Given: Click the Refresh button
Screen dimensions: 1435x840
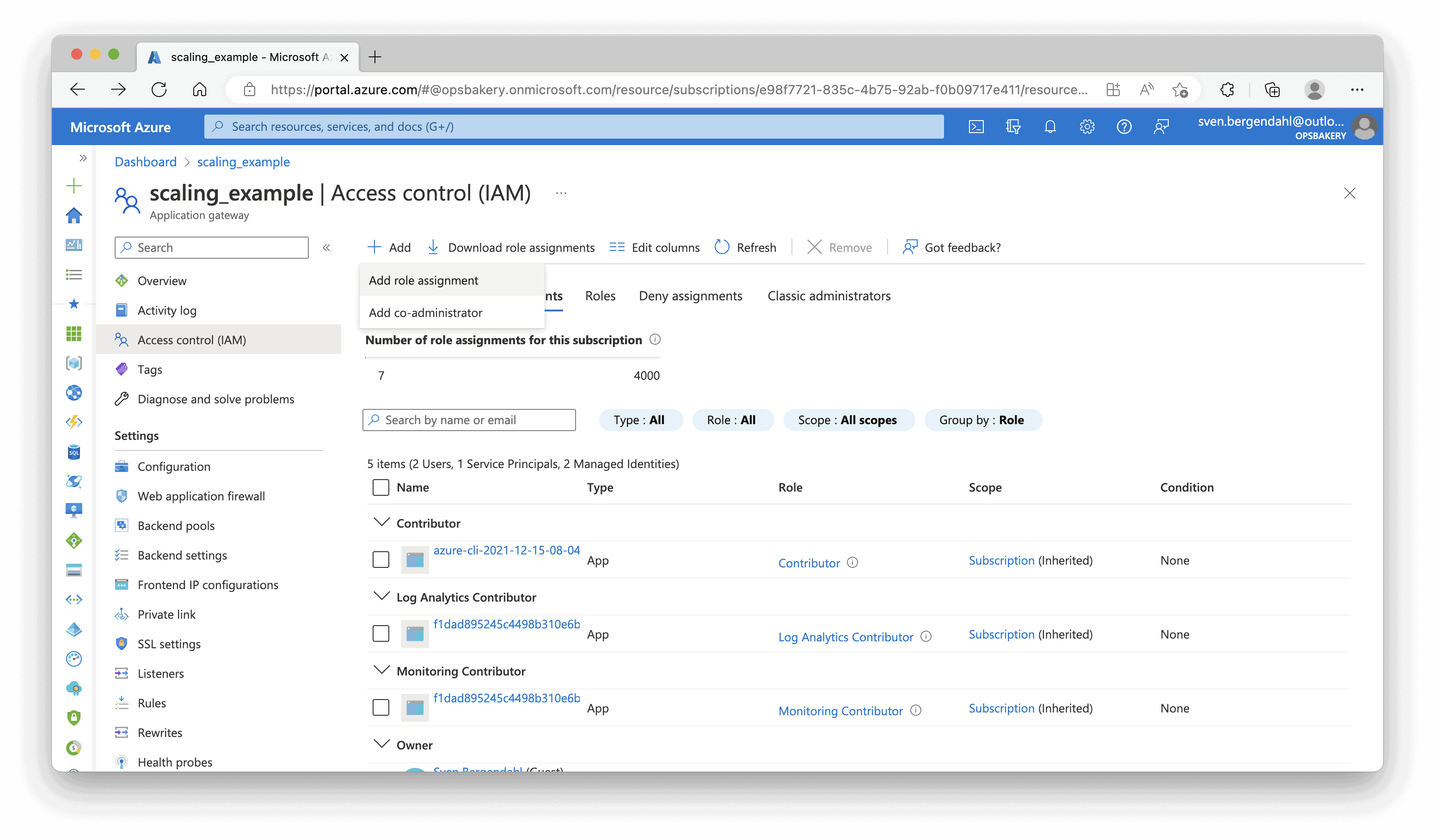Looking at the screenshot, I should tap(745, 247).
